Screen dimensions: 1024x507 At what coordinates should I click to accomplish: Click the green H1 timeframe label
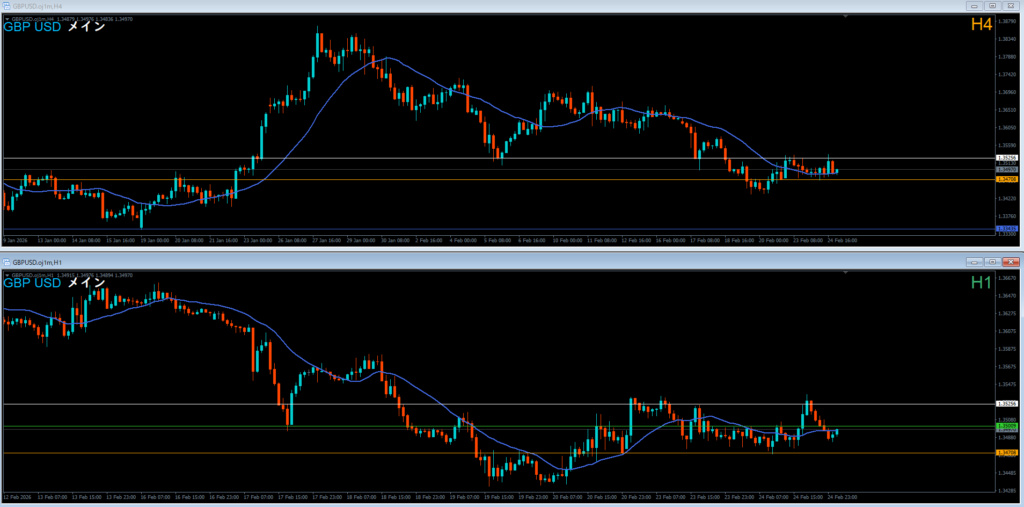pos(982,282)
